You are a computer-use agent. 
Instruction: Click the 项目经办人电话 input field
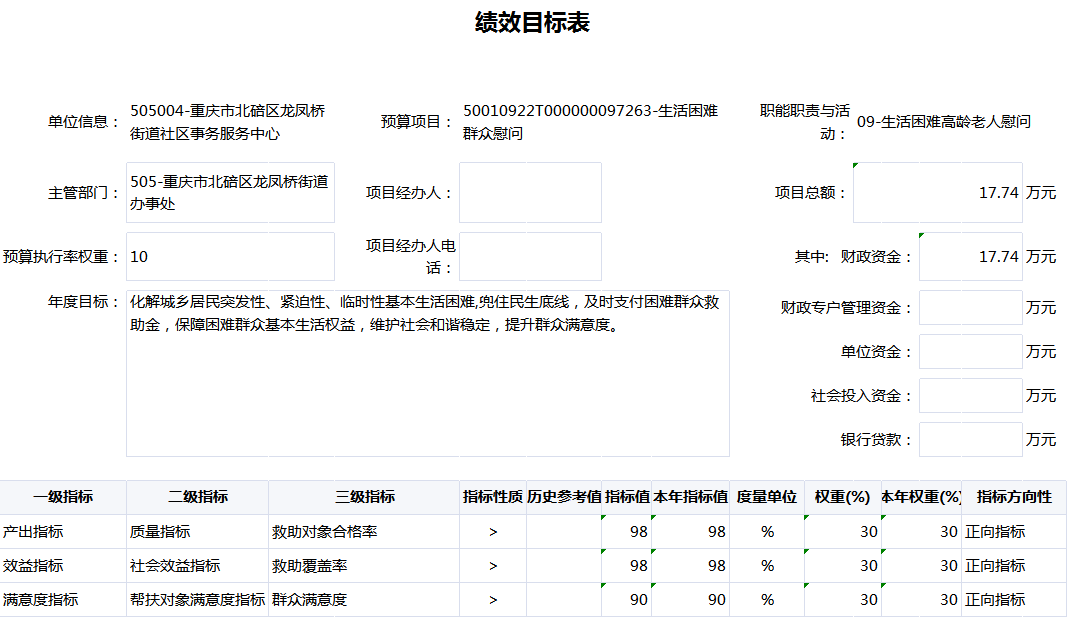click(x=530, y=256)
